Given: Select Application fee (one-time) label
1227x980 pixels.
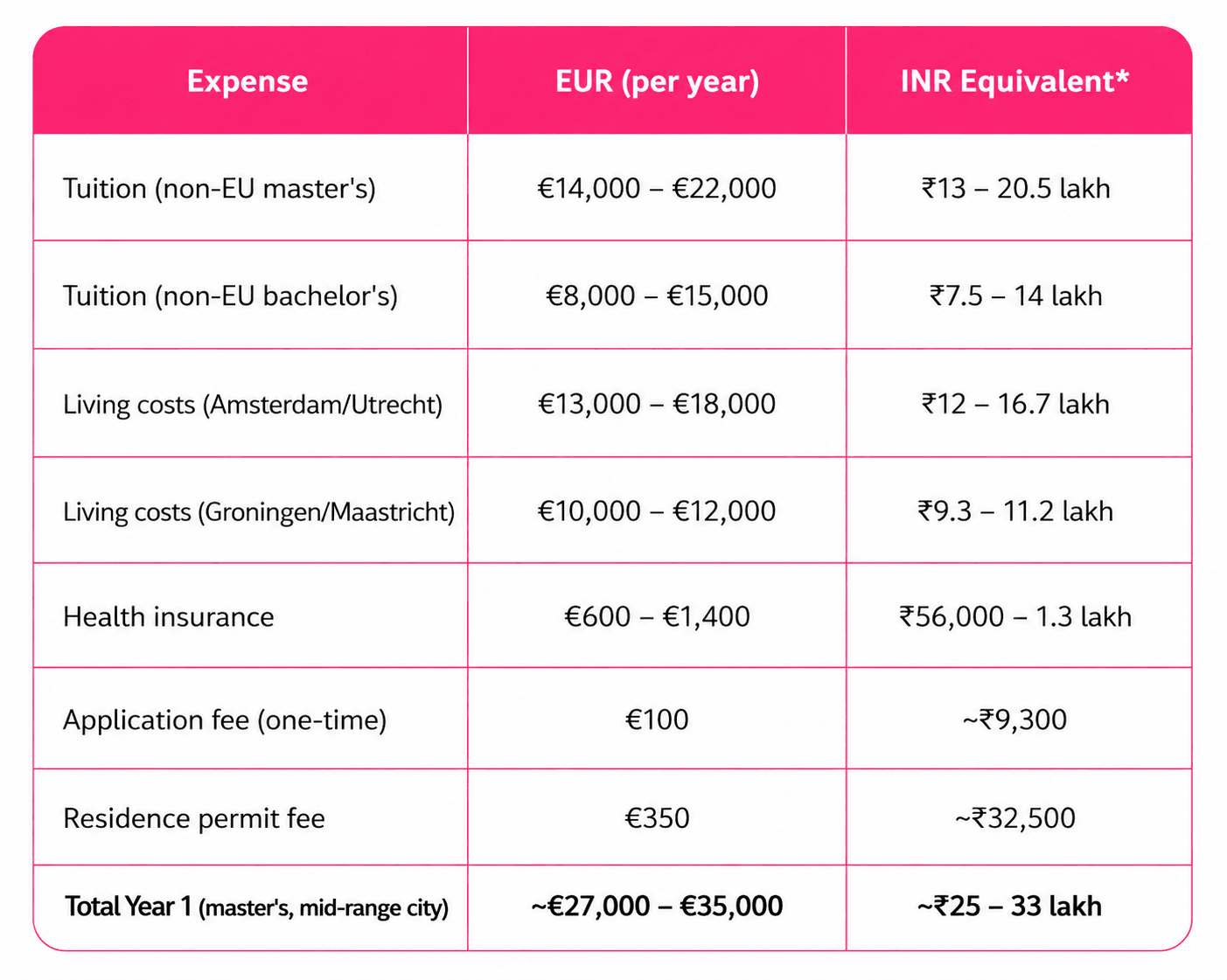Looking at the screenshot, I should (225, 720).
